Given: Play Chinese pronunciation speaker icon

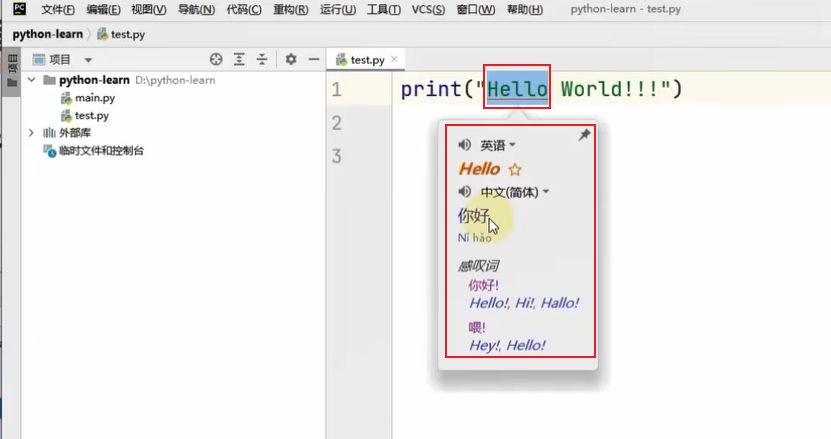Looking at the screenshot, I should (465, 192).
